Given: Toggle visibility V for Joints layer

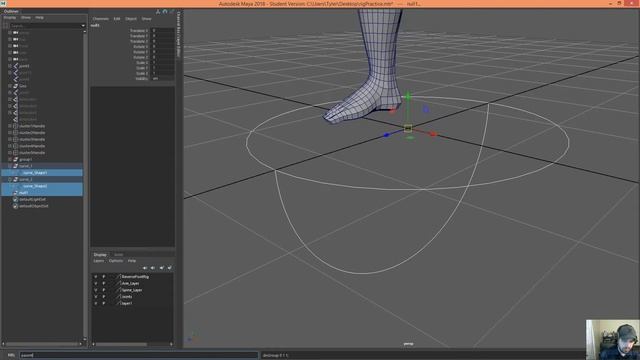Looking at the screenshot, I should (x=96, y=296).
